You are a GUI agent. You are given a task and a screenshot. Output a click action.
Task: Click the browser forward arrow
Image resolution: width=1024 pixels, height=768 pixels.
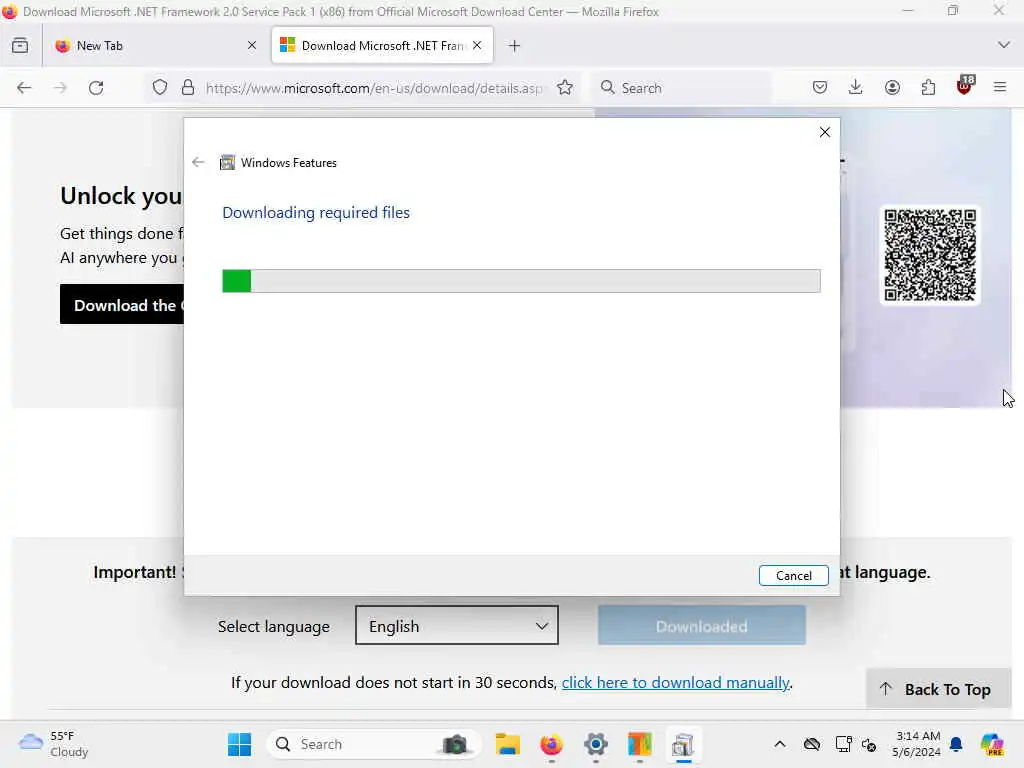point(60,88)
